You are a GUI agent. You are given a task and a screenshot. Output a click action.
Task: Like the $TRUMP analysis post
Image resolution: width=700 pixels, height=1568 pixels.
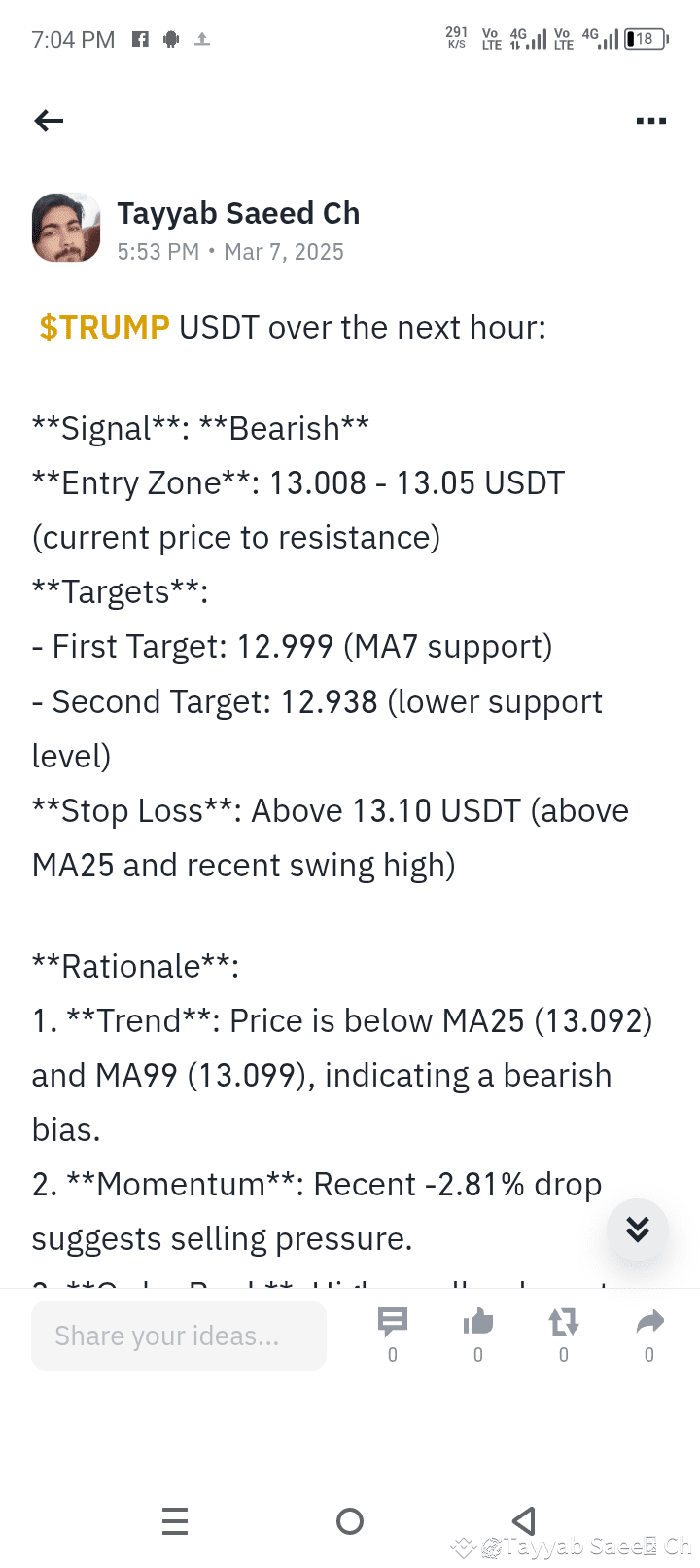click(x=477, y=1321)
